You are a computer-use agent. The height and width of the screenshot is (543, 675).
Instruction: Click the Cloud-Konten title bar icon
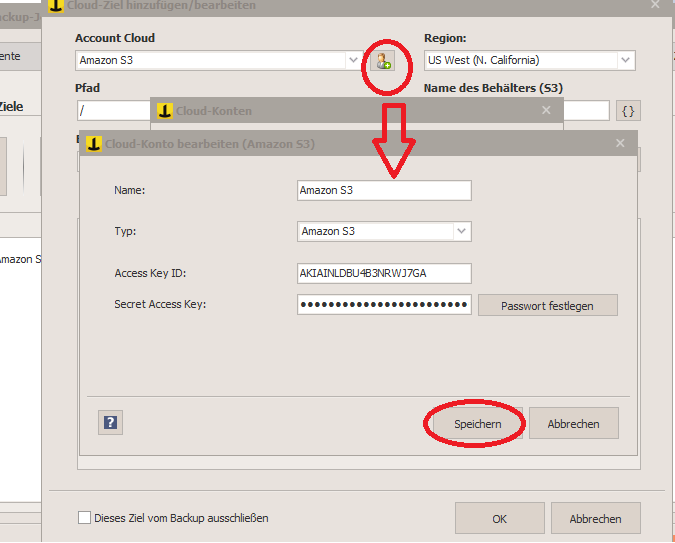point(164,111)
